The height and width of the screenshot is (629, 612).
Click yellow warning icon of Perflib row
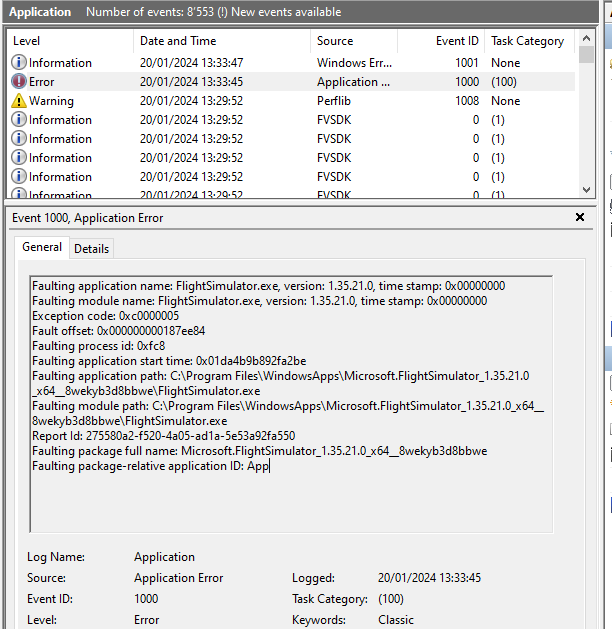coord(18,101)
